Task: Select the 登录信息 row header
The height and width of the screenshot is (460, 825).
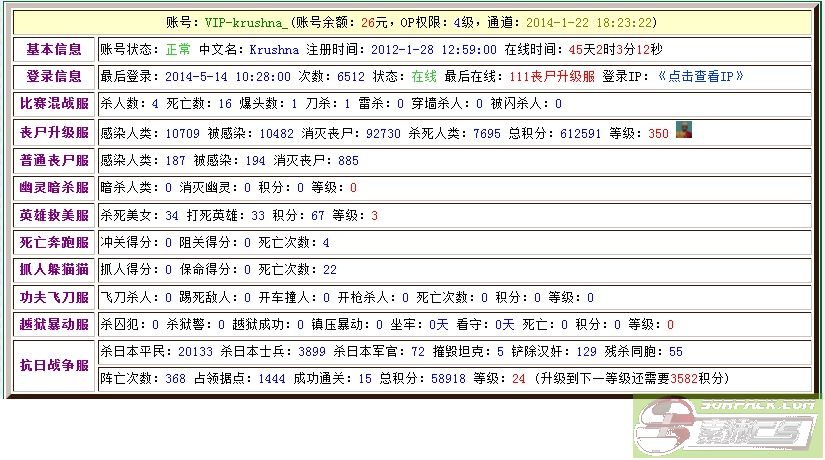Action: (x=54, y=76)
